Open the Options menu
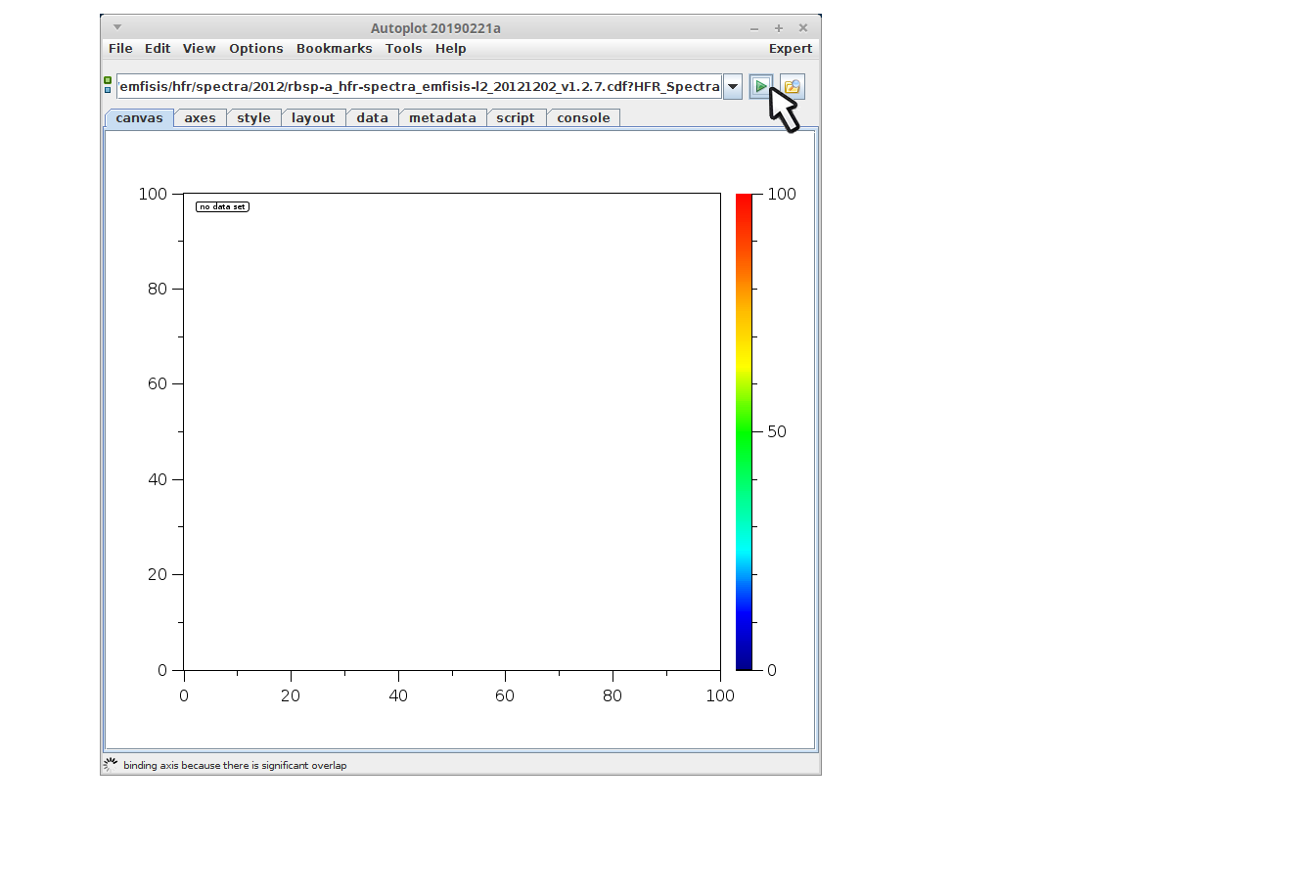The image size is (1316, 896). 255,49
